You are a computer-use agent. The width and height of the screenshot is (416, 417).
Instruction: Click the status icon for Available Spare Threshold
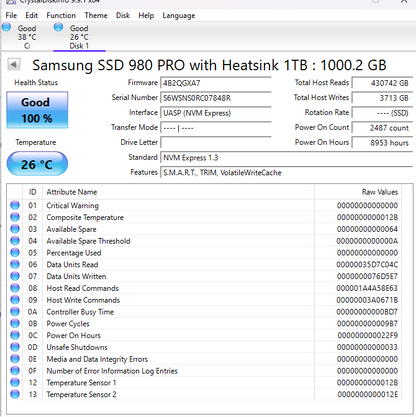pyautogui.click(x=15, y=241)
